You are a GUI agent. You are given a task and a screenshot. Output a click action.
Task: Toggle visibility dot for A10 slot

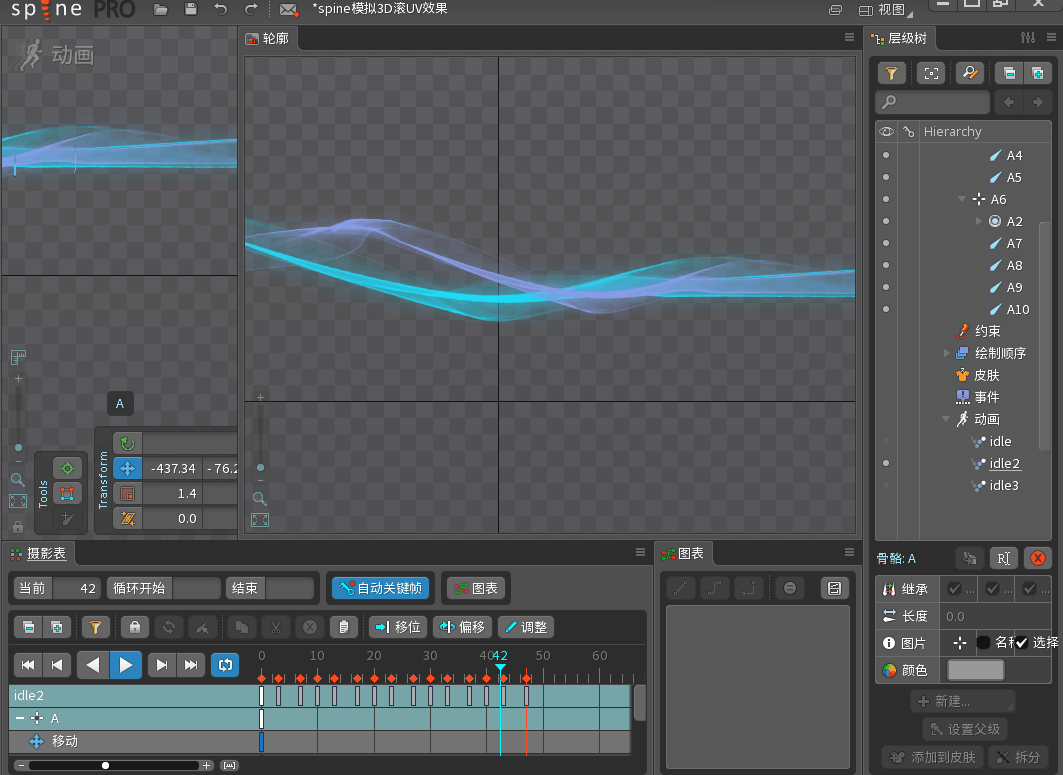[885, 309]
